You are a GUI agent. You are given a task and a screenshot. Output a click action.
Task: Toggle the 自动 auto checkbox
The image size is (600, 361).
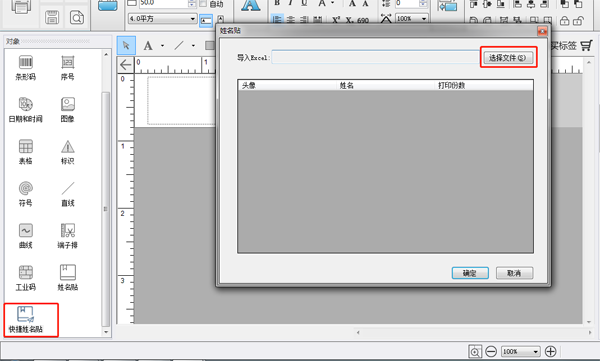[x=203, y=4]
